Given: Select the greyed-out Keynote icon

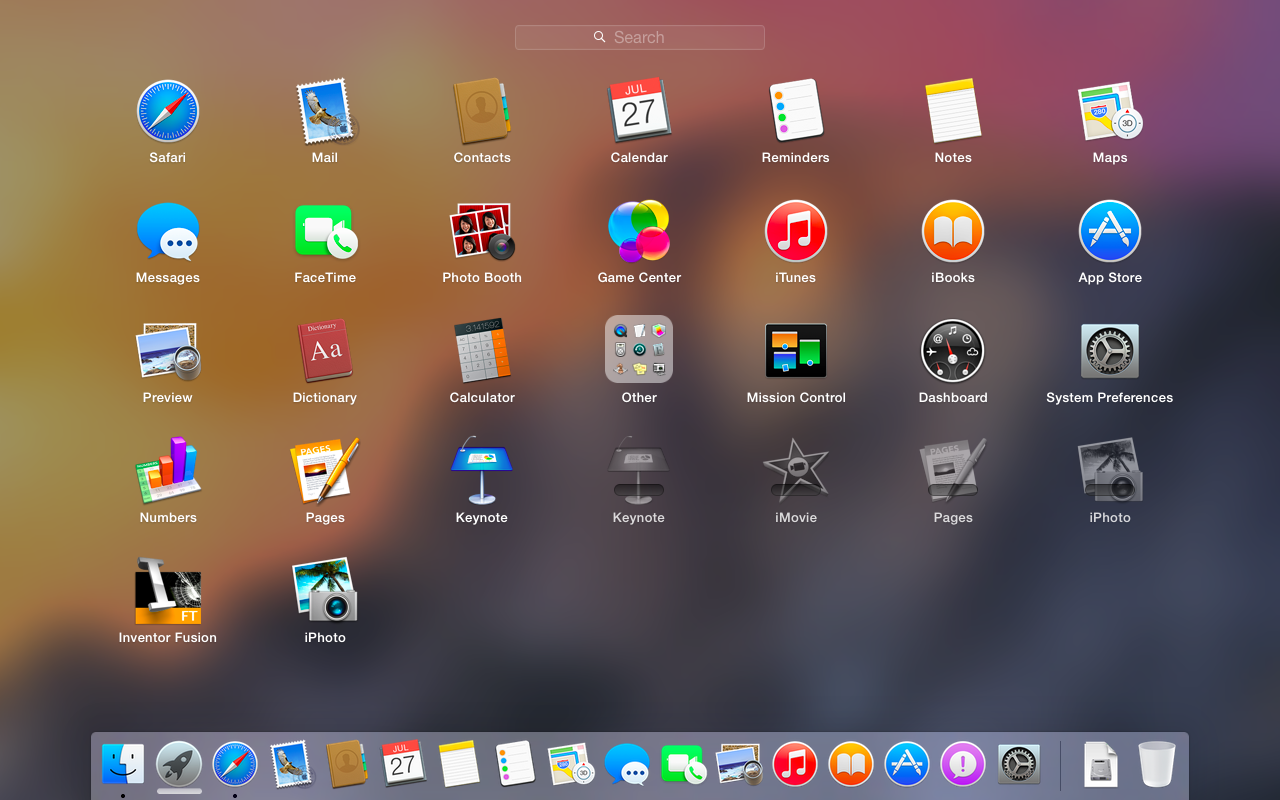Looking at the screenshot, I should (x=639, y=471).
